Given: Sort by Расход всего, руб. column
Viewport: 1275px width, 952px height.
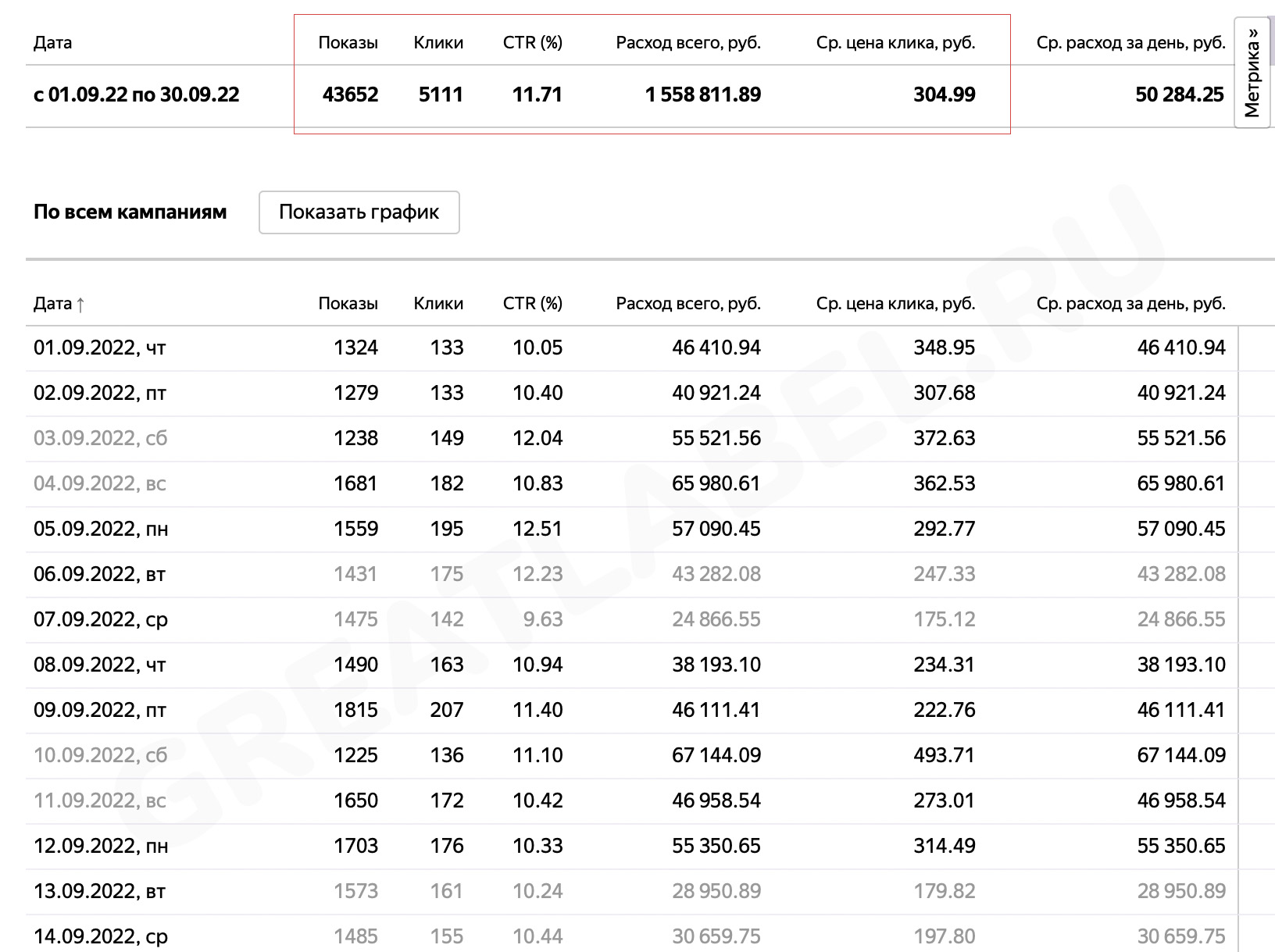Looking at the screenshot, I should coord(688,303).
